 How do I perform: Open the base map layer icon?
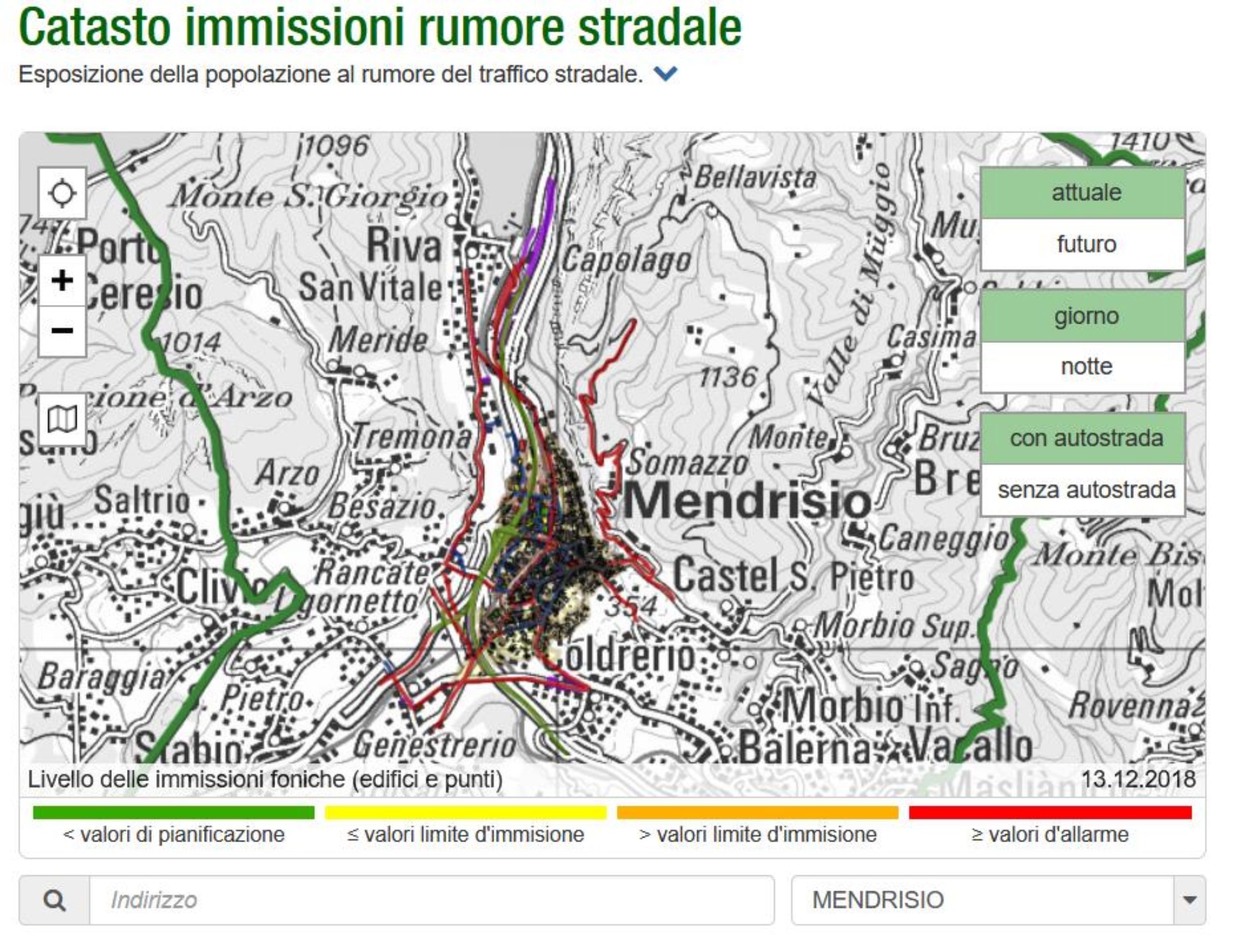click(62, 420)
